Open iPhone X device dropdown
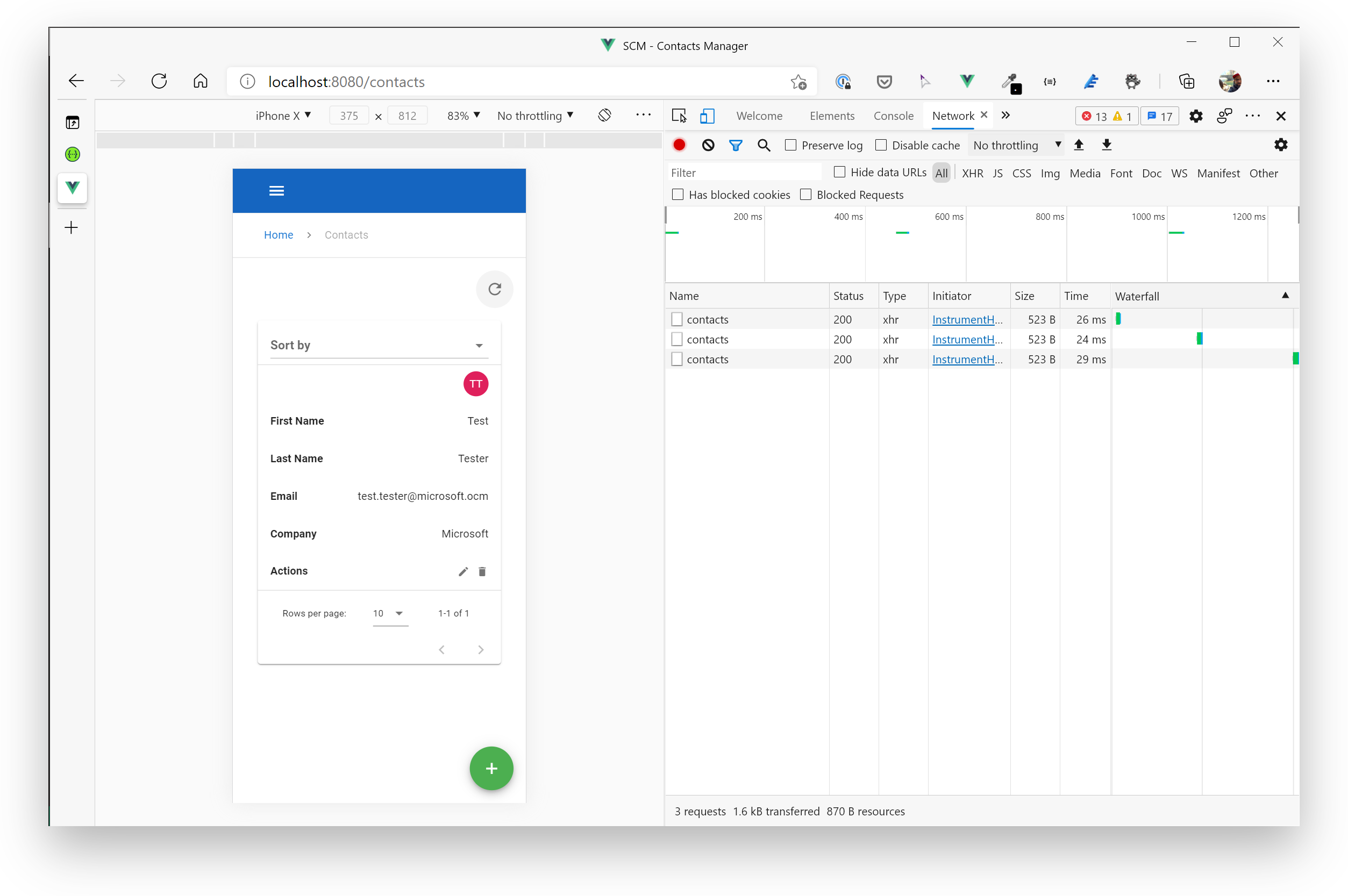Viewport: 1348px width, 896px height. (283, 116)
